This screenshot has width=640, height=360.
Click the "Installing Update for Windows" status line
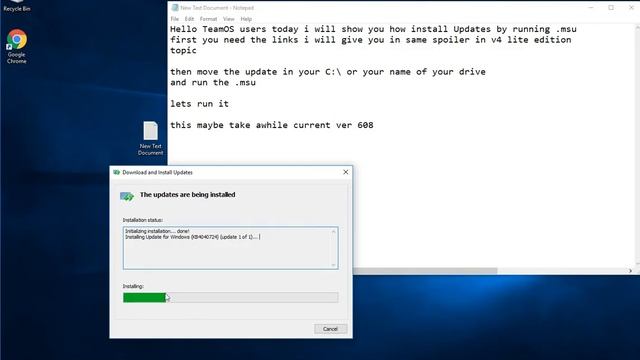pyautogui.click(x=192, y=237)
